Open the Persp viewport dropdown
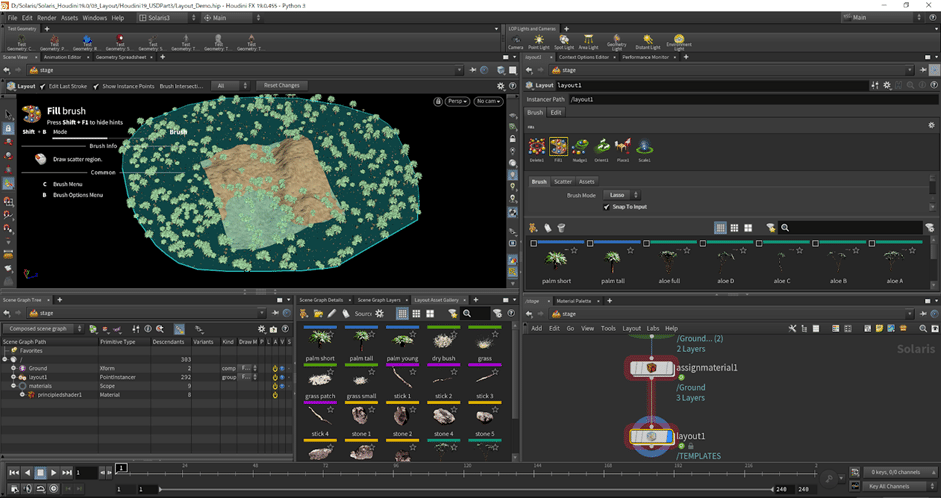 tap(458, 101)
